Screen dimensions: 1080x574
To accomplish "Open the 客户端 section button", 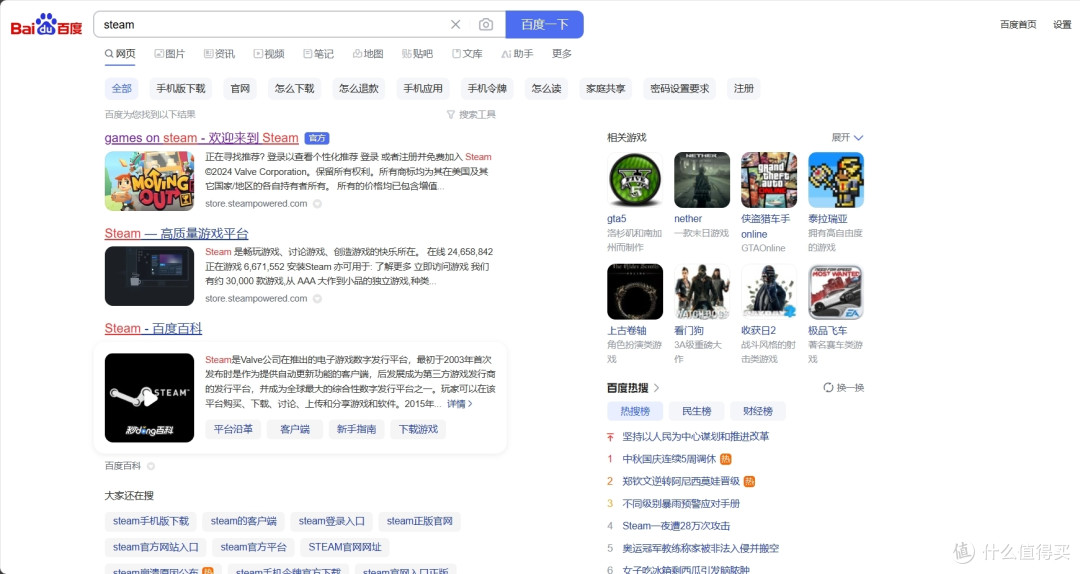I will pyautogui.click(x=295, y=429).
